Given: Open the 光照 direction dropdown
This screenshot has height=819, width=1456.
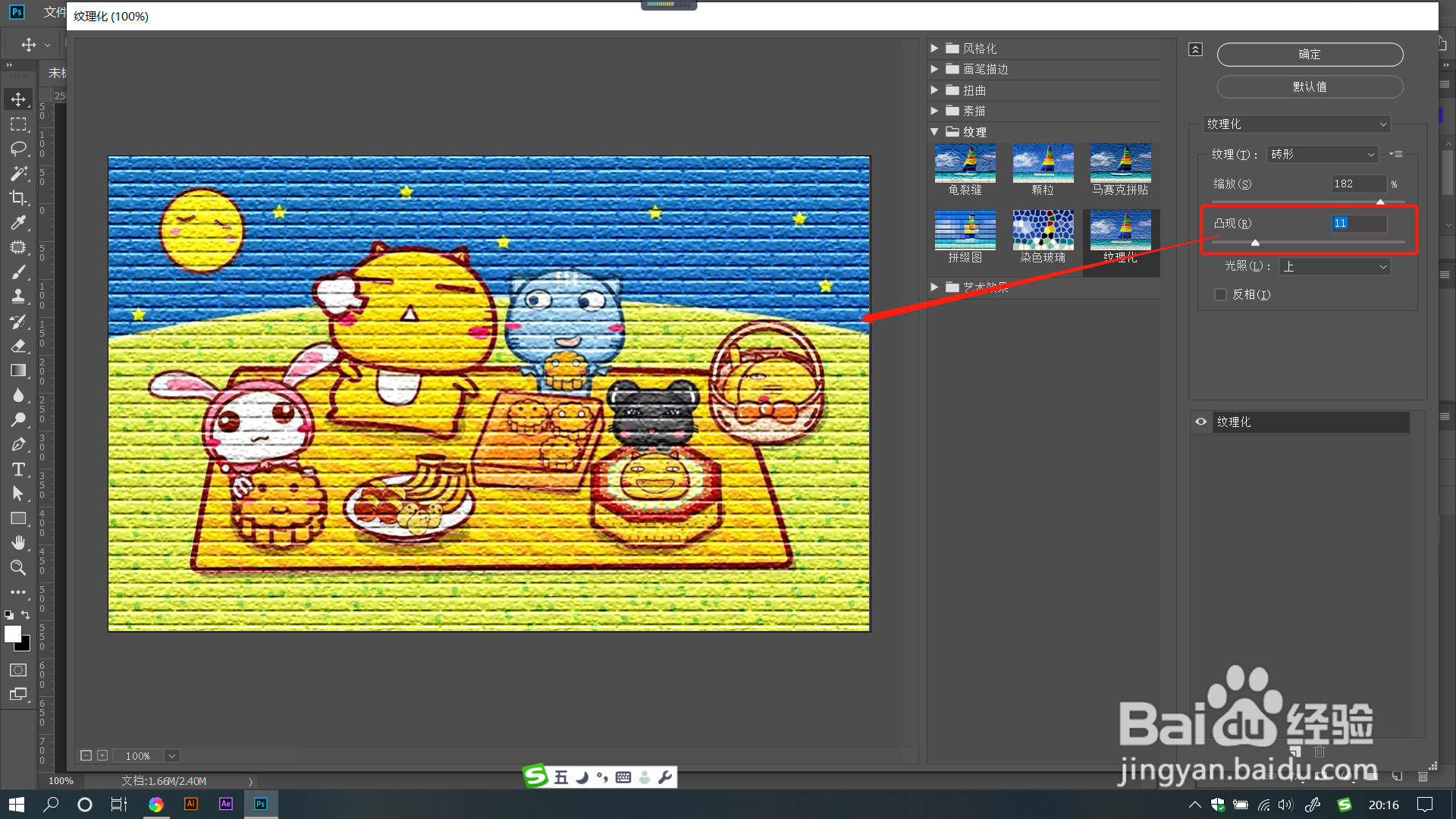Looking at the screenshot, I should pyautogui.click(x=1335, y=267).
